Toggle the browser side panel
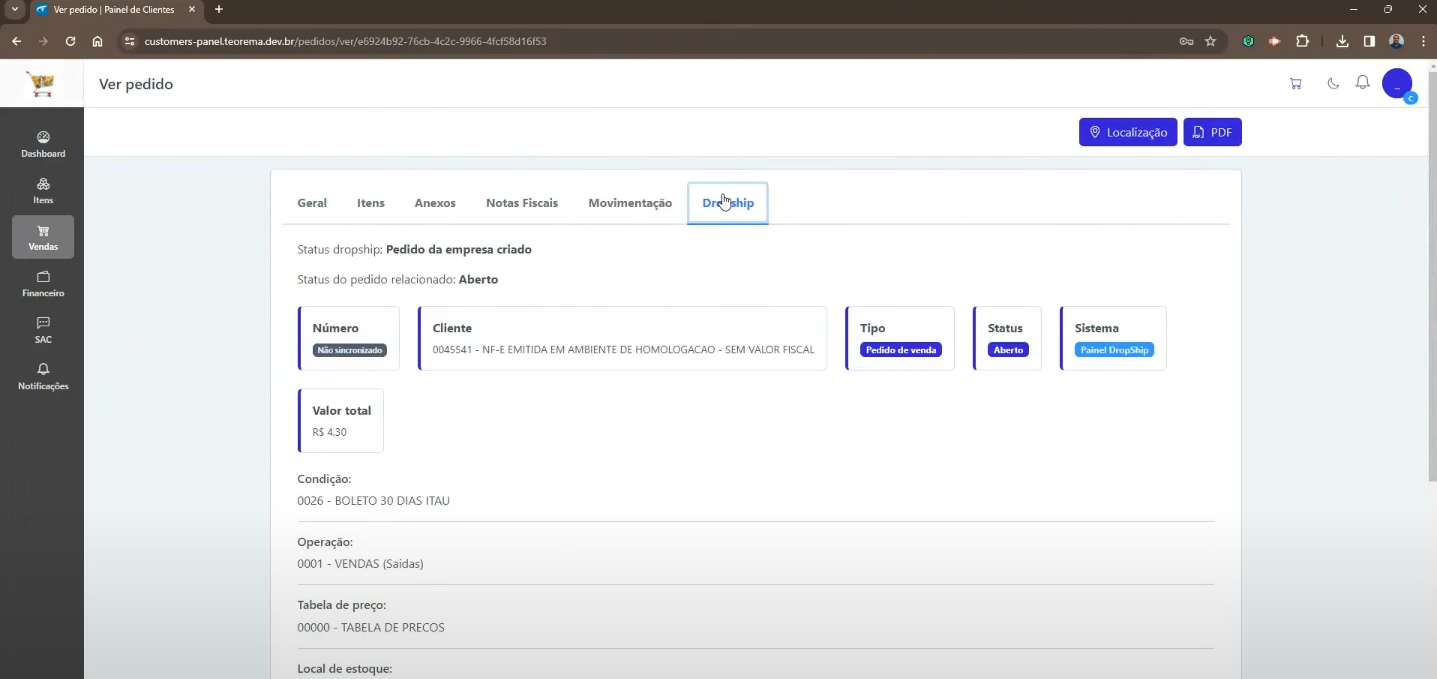This screenshot has height=679, width=1437. [x=1369, y=41]
